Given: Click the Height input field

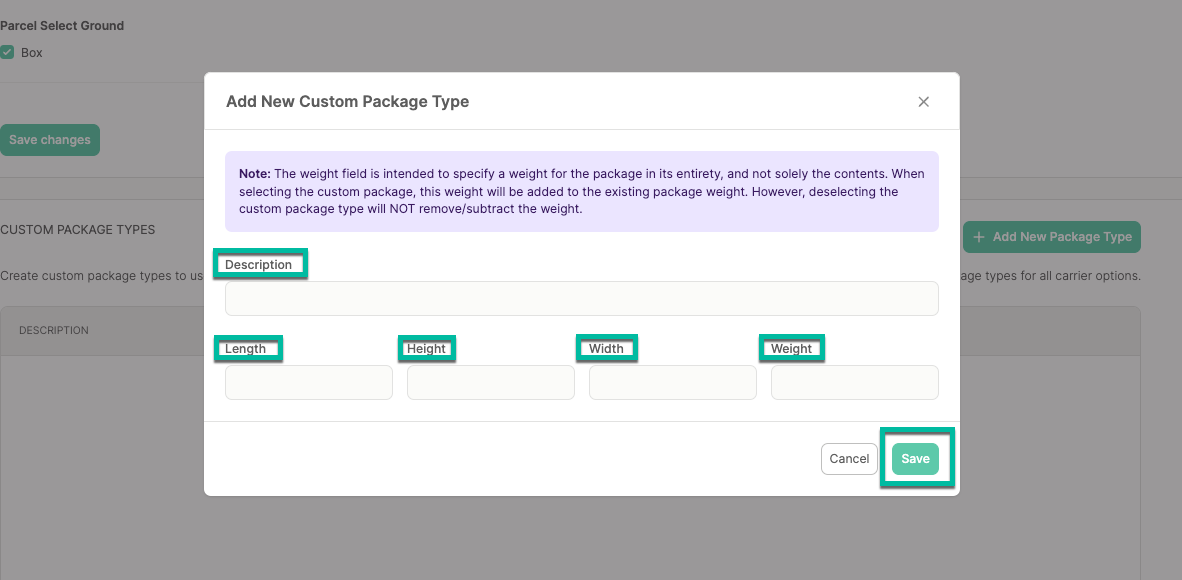Looking at the screenshot, I should (490, 382).
